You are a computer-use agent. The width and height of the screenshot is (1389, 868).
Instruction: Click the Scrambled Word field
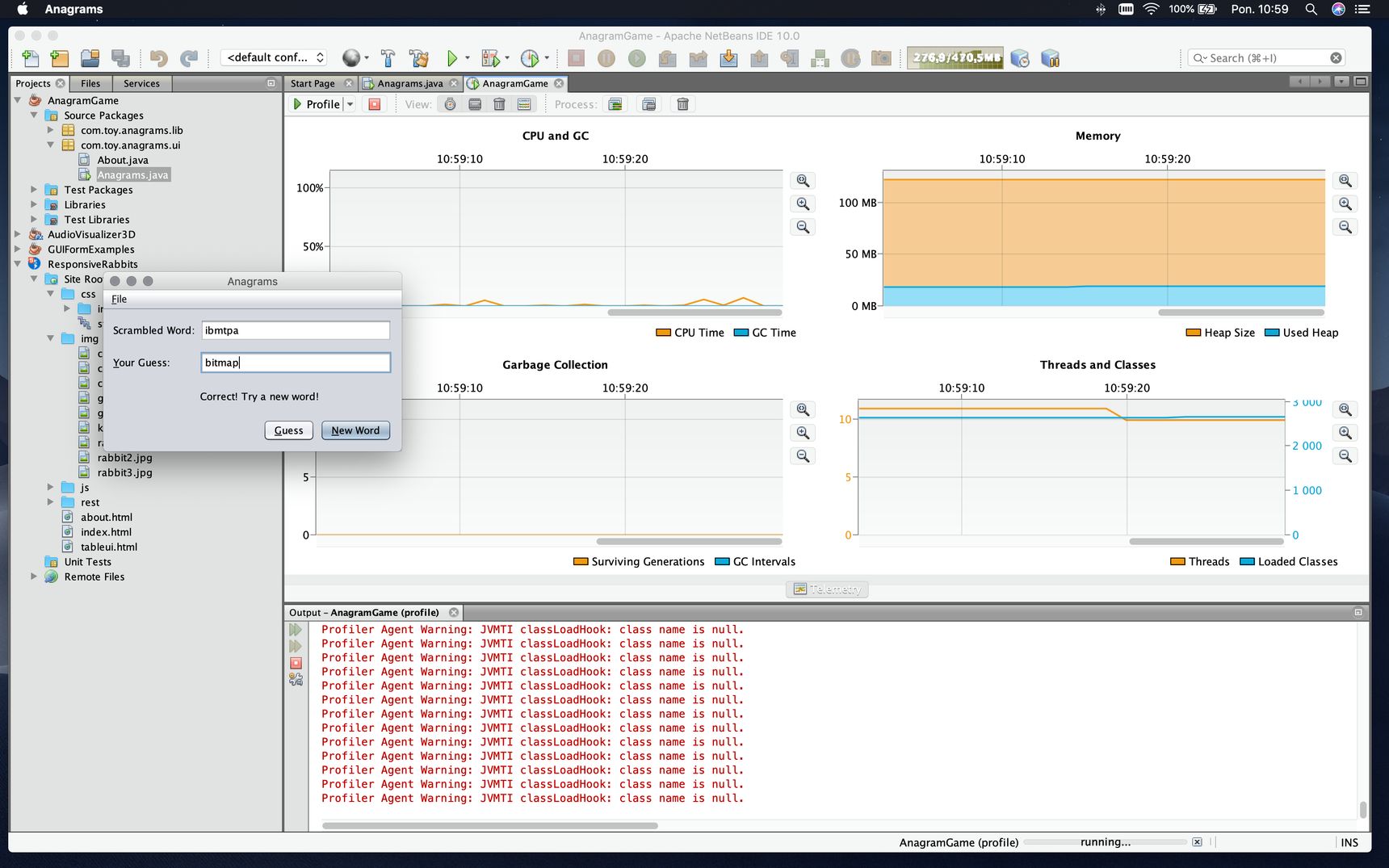296,330
